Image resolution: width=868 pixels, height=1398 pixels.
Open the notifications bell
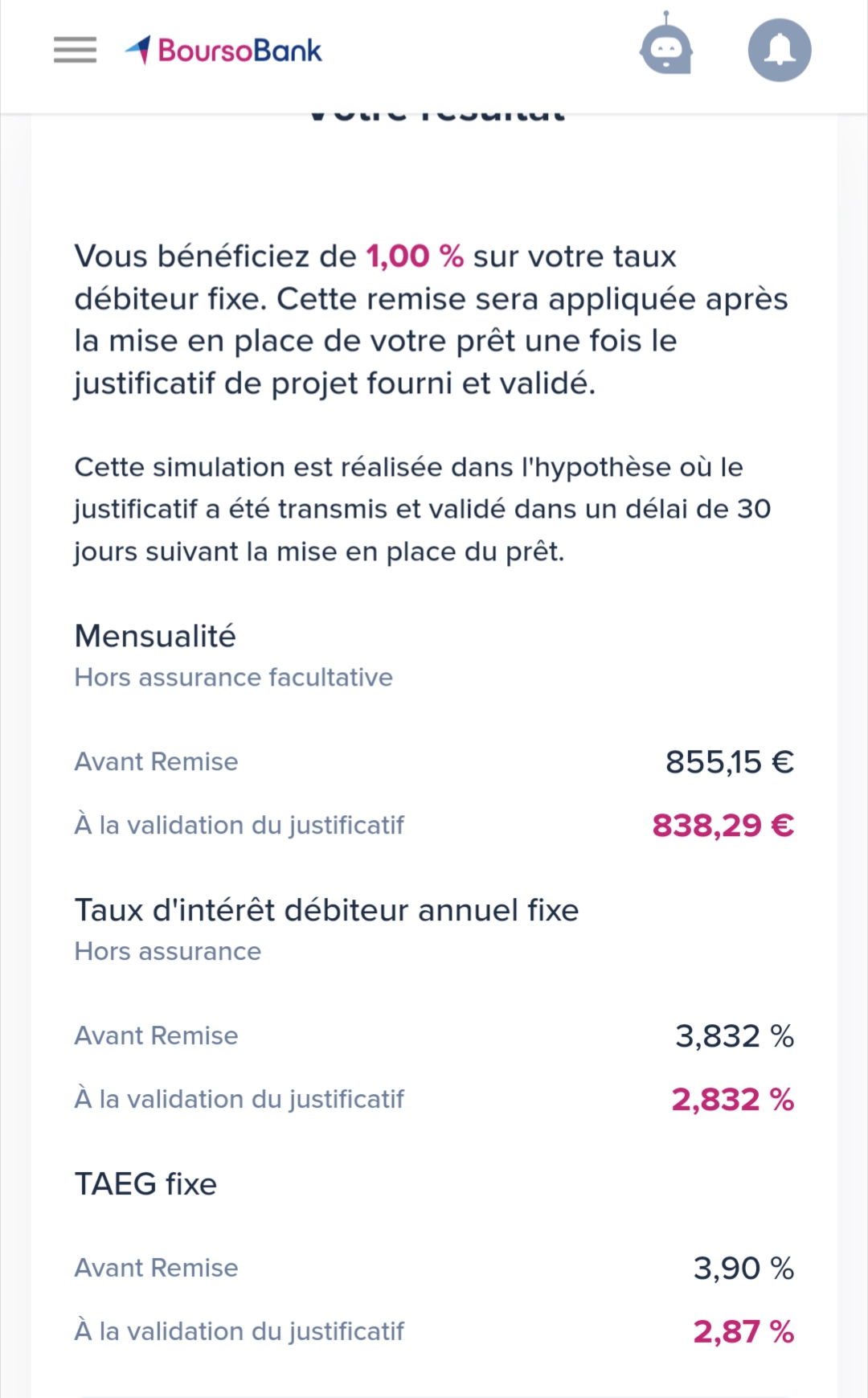click(780, 50)
